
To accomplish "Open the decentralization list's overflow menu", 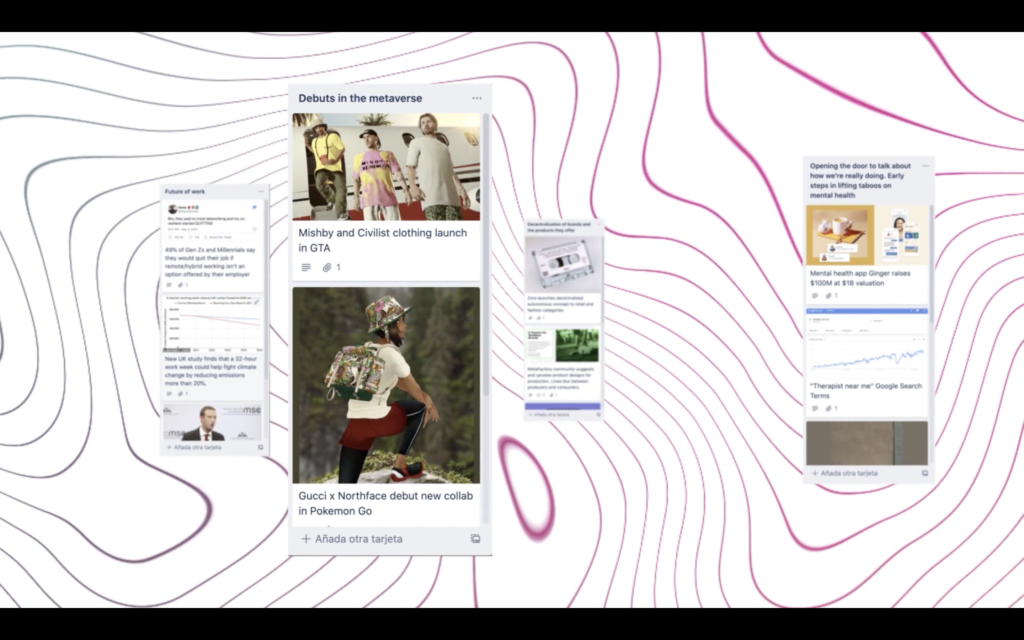I will tap(598, 225).
